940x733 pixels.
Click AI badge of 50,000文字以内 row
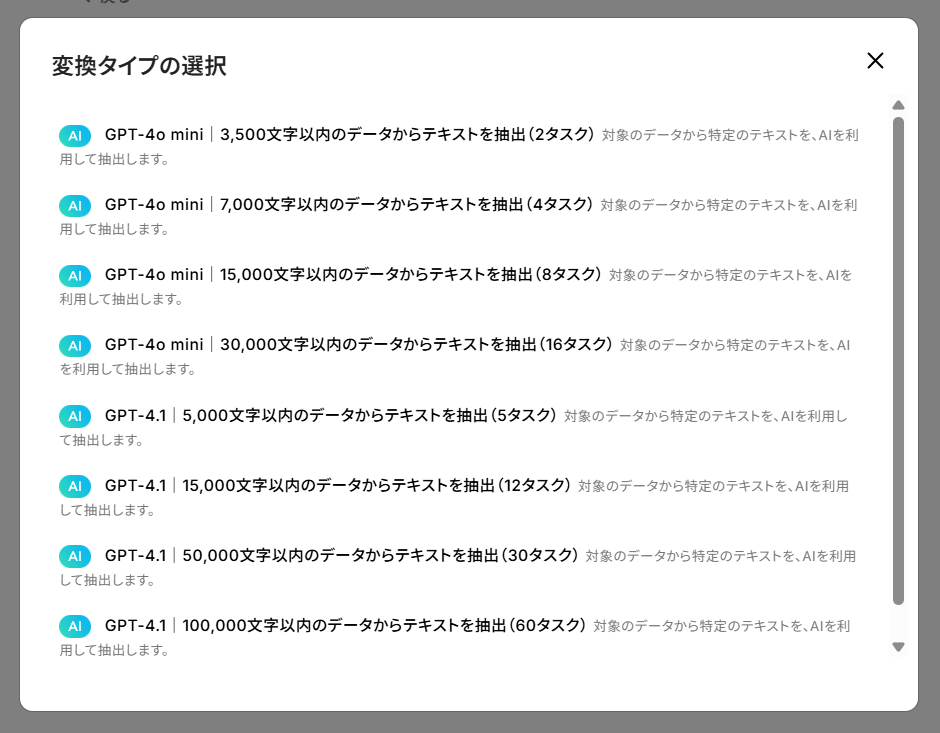click(75, 556)
